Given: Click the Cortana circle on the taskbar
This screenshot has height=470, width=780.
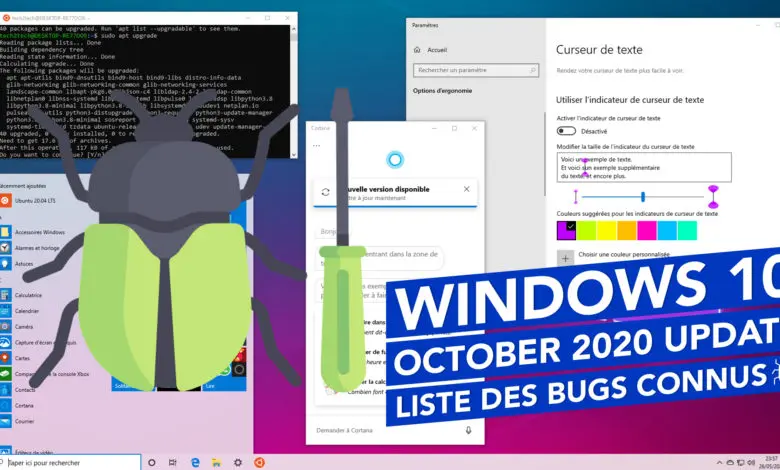Looking at the screenshot, I should click(x=152, y=463).
